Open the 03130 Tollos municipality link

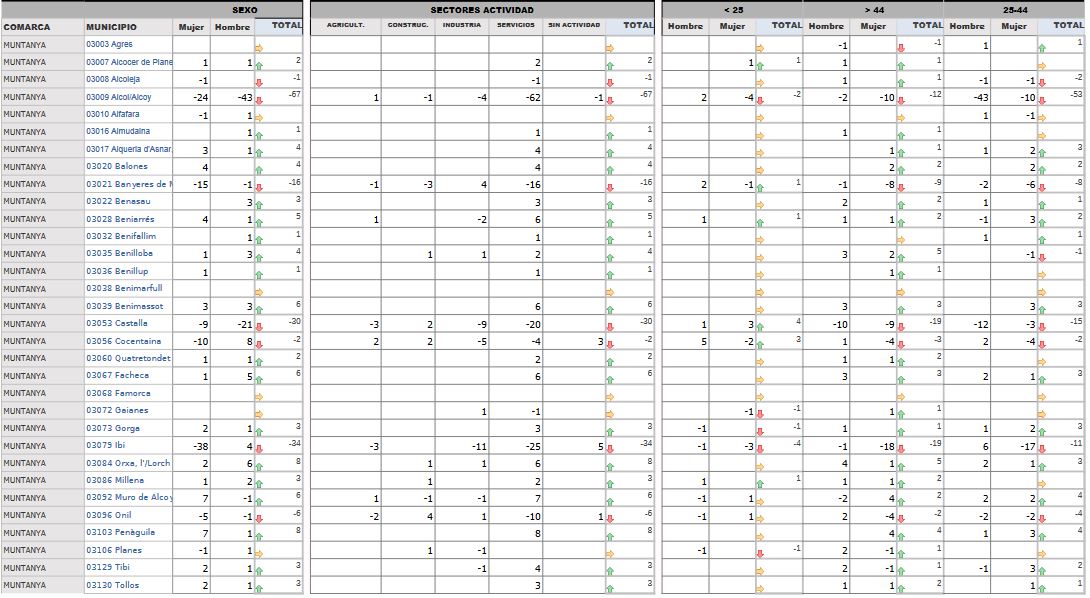112,585
